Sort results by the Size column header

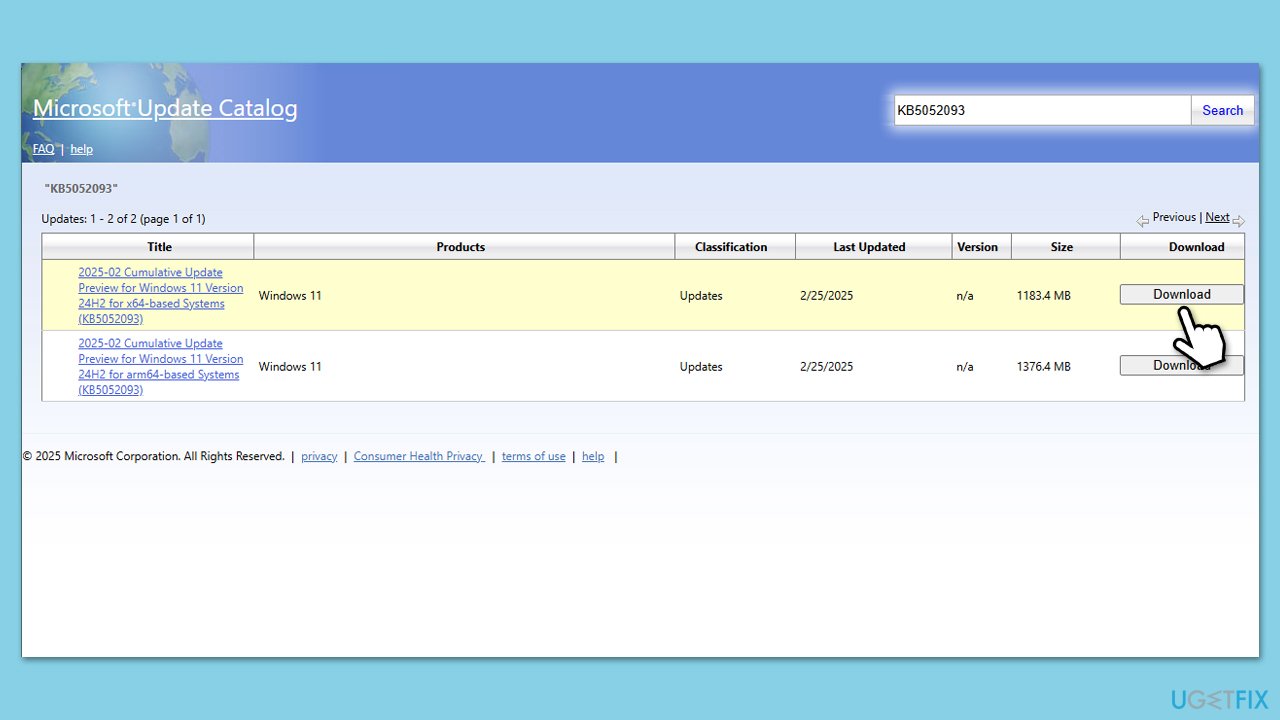[x=1062, y=246]
